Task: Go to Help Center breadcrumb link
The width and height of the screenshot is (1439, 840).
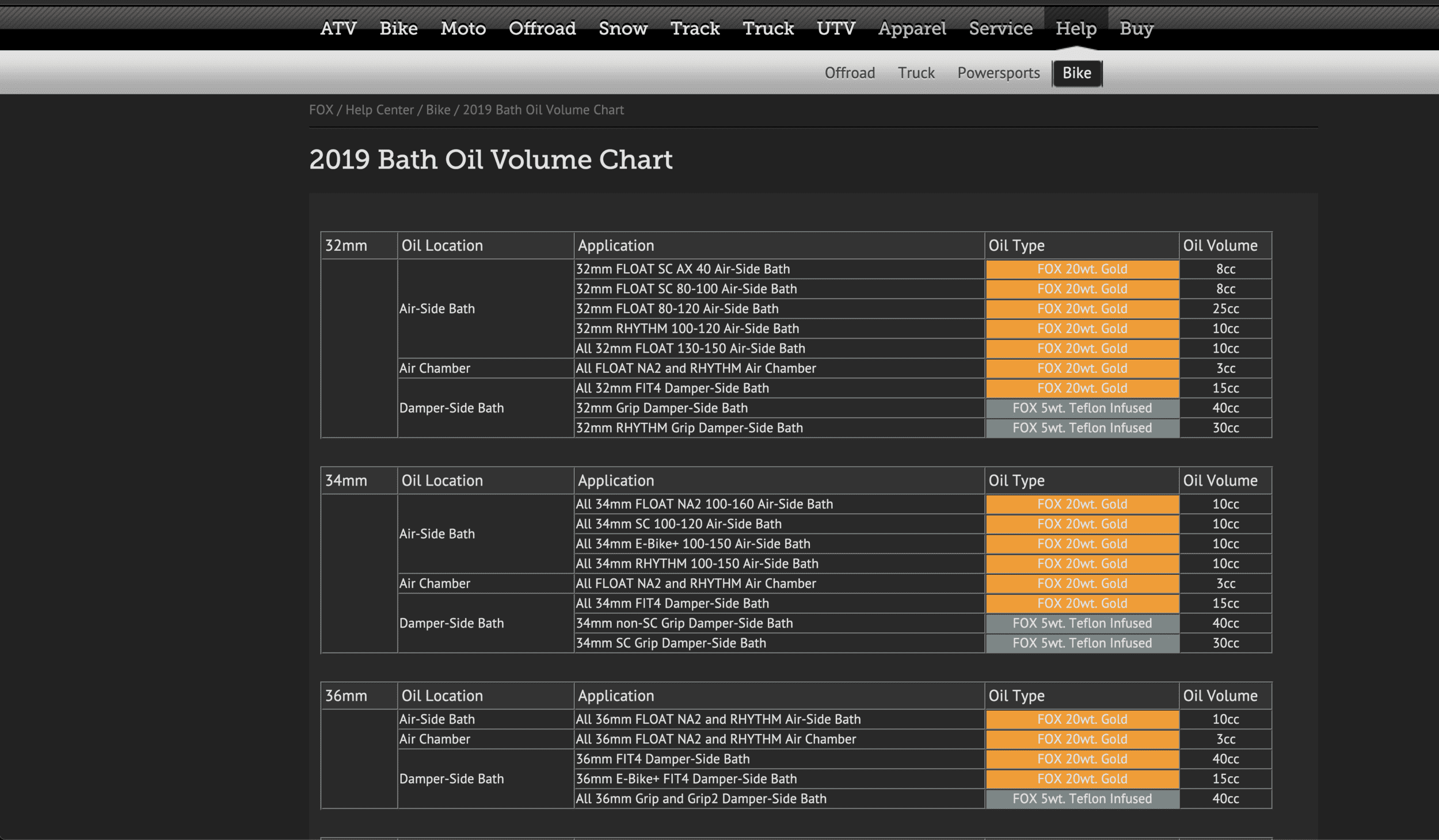Action: (379, 110)
